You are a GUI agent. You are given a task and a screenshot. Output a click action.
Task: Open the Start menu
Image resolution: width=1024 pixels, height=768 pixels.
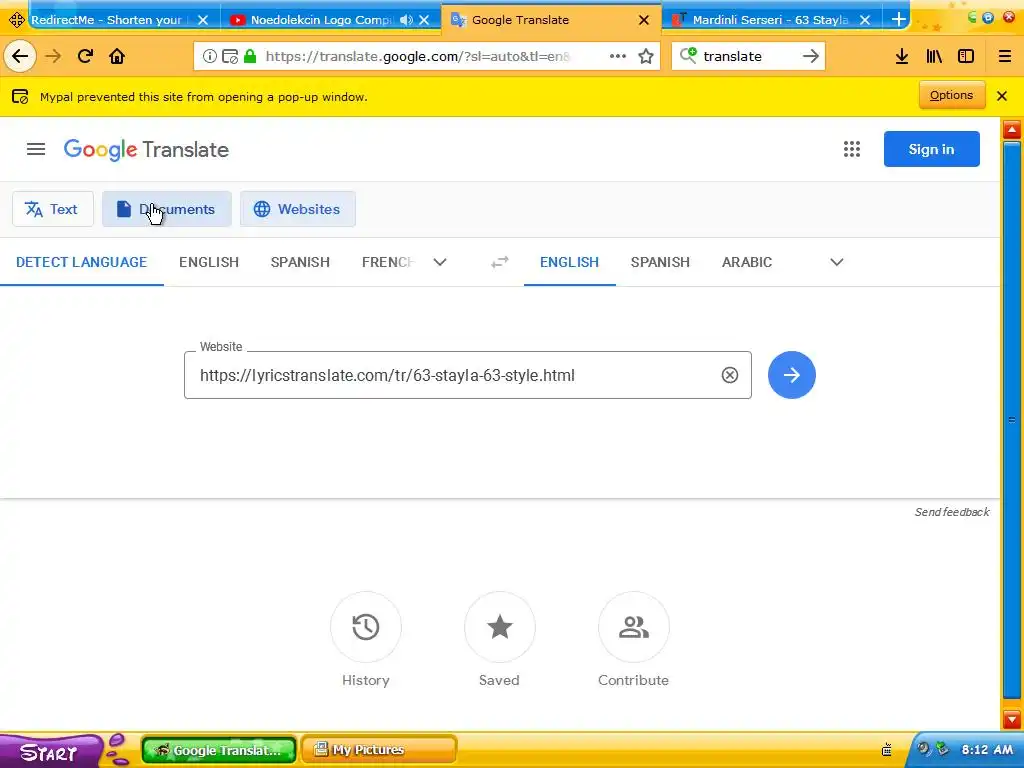[x=49, y=751]
